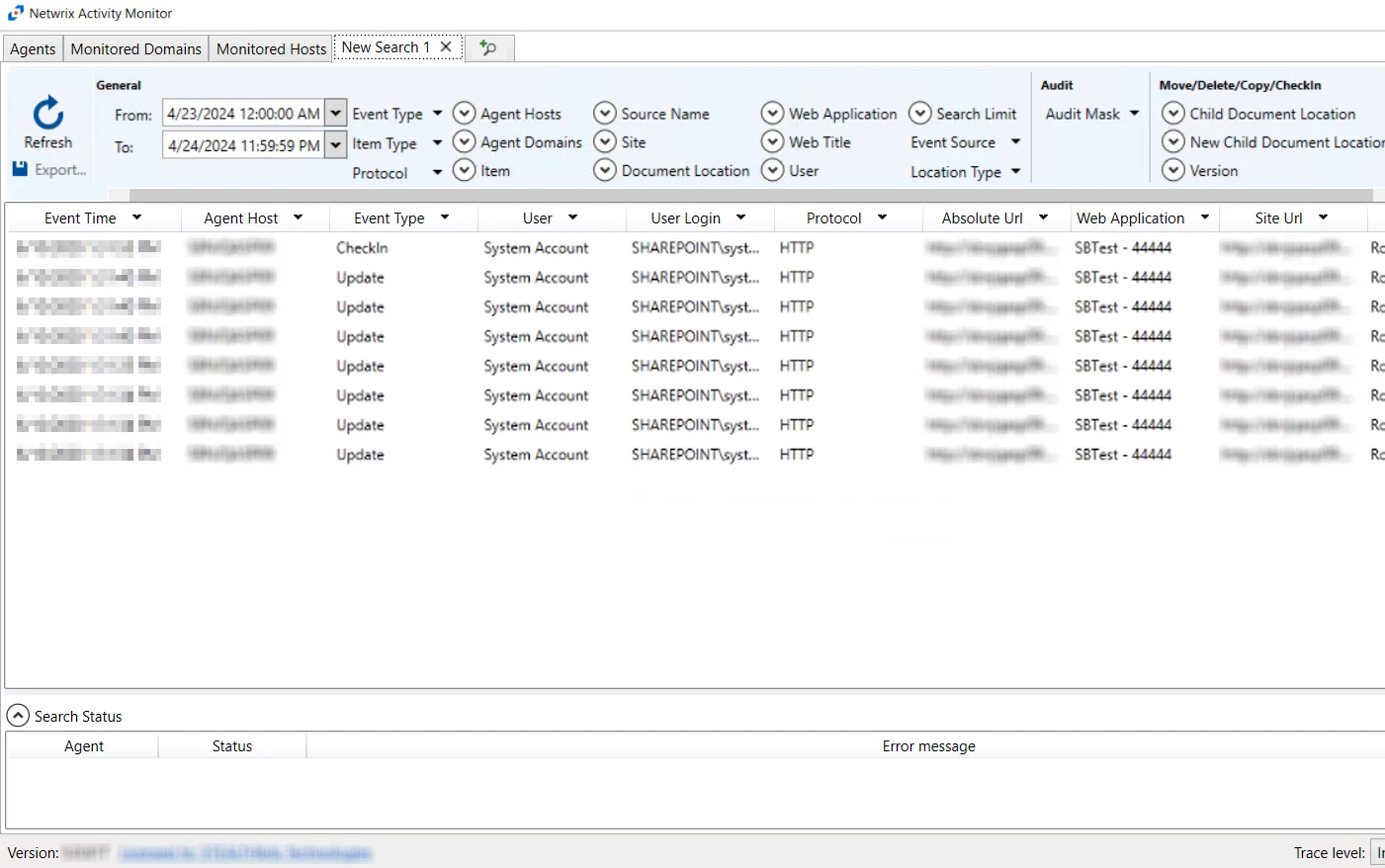The height and width of the screenshot is (868, 1385).
Task: Open the Audit Mask dropdown
Action: 1134,114
